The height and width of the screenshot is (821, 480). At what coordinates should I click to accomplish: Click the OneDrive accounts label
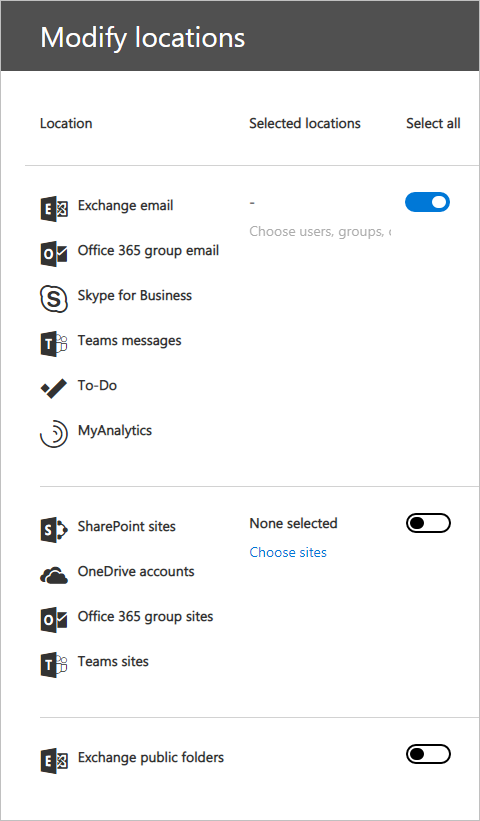coord(136,571)
